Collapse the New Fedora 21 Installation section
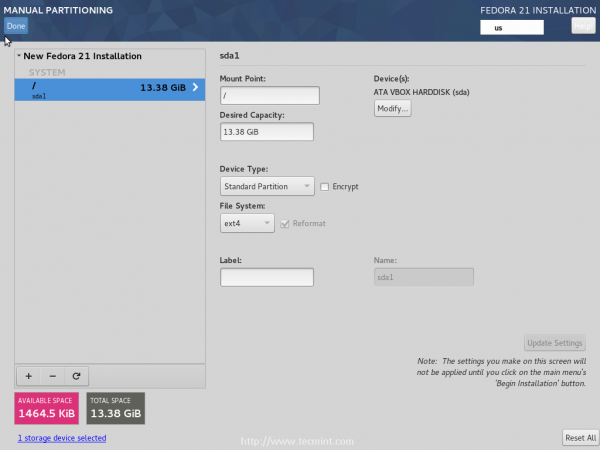 19,56
